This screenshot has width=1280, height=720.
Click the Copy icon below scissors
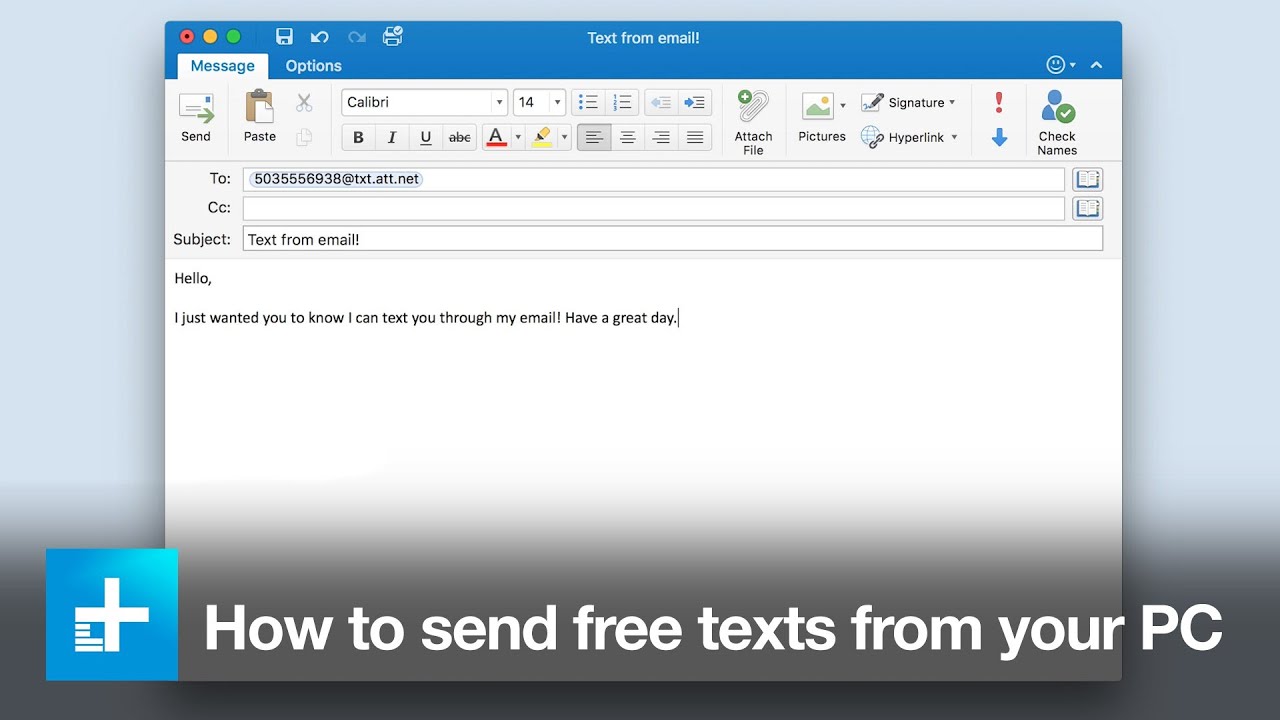[x=304, y=136]
